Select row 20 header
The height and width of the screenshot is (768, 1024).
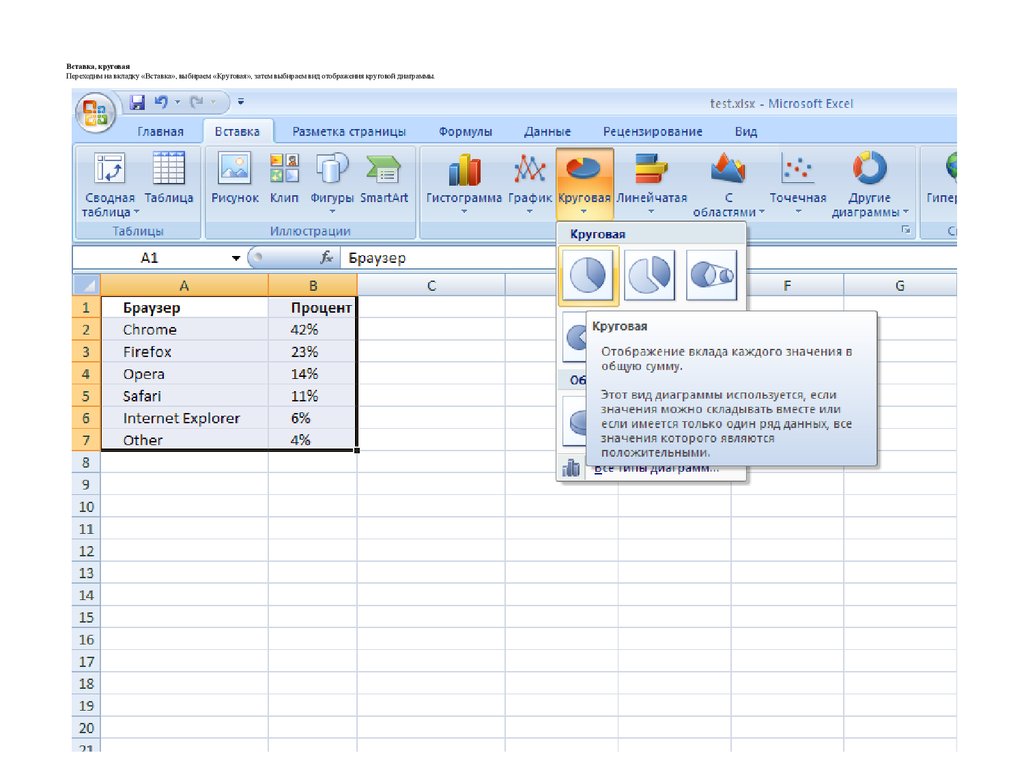pyautogui.click(x=86, y=728)
